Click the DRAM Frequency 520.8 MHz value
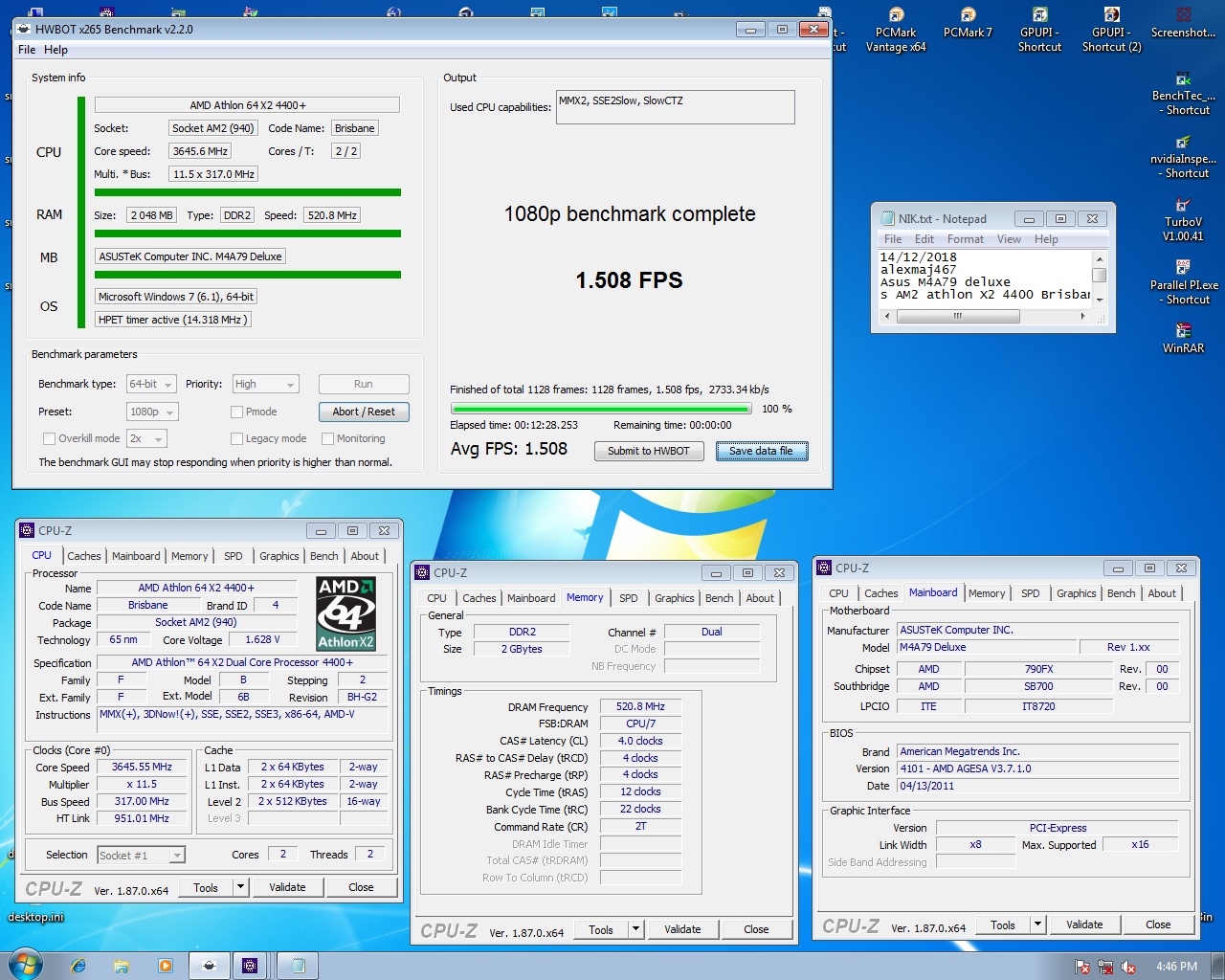The image size is (1225, 980). pos(640,706)
